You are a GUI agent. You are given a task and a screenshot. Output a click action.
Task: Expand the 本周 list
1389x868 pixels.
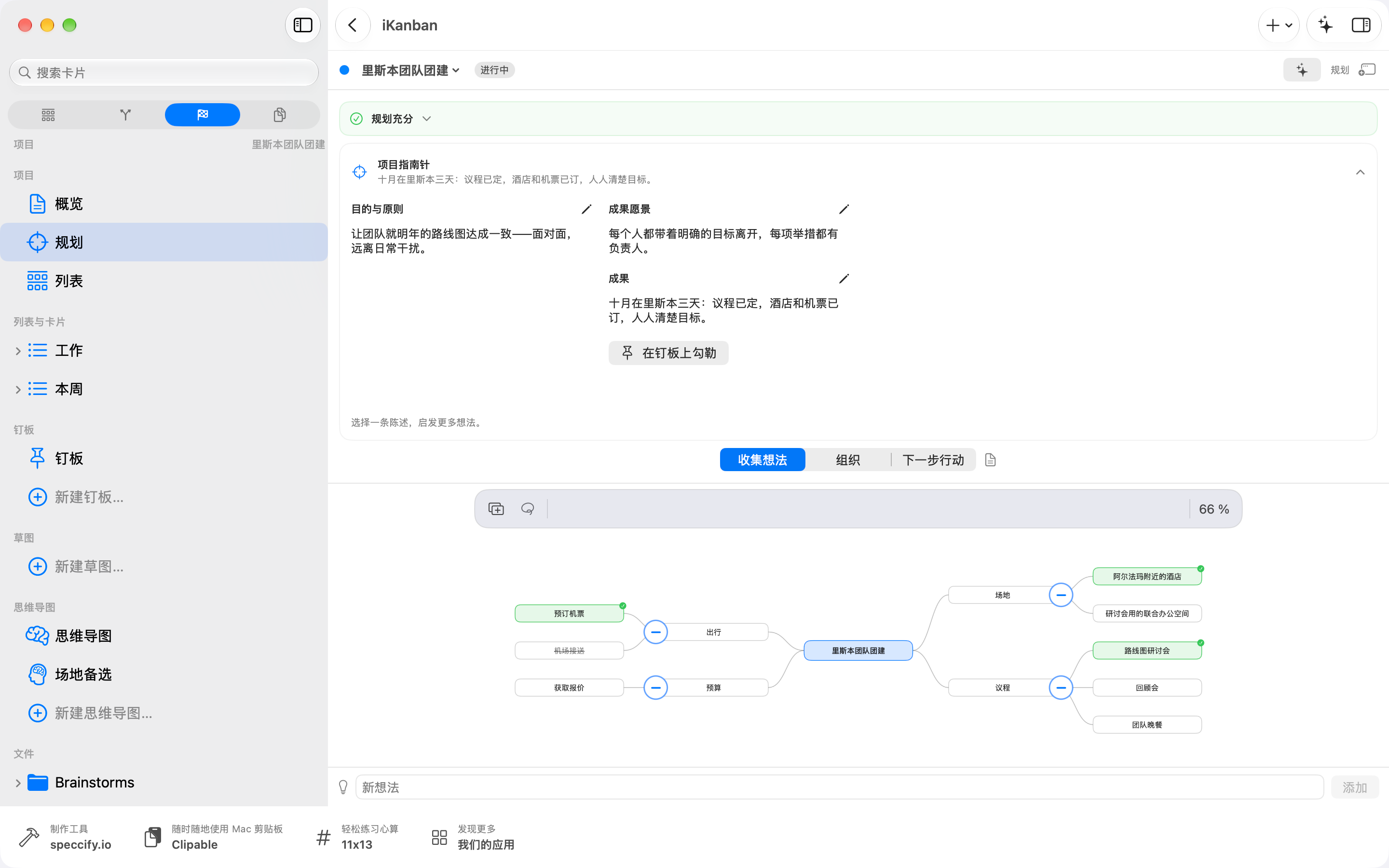pos(18,389)
